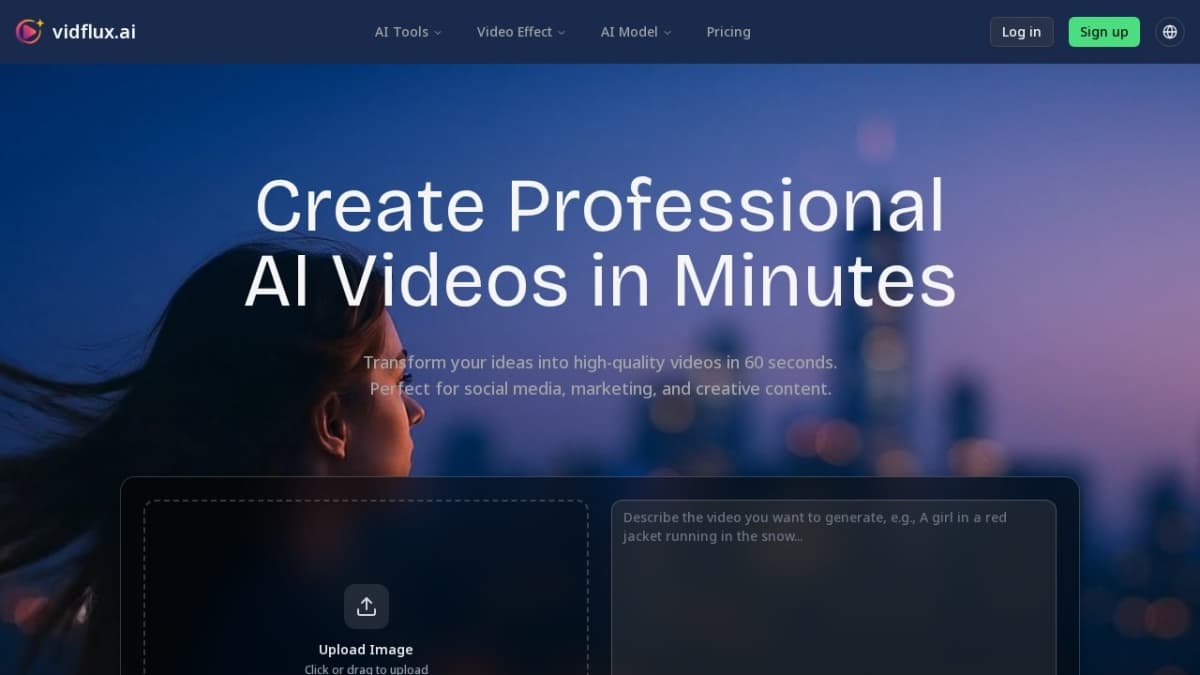Click 'Click or drag to upload' text
Image resolution: width=1200 pixels, height=675 pixels.
tap(366, 668)
